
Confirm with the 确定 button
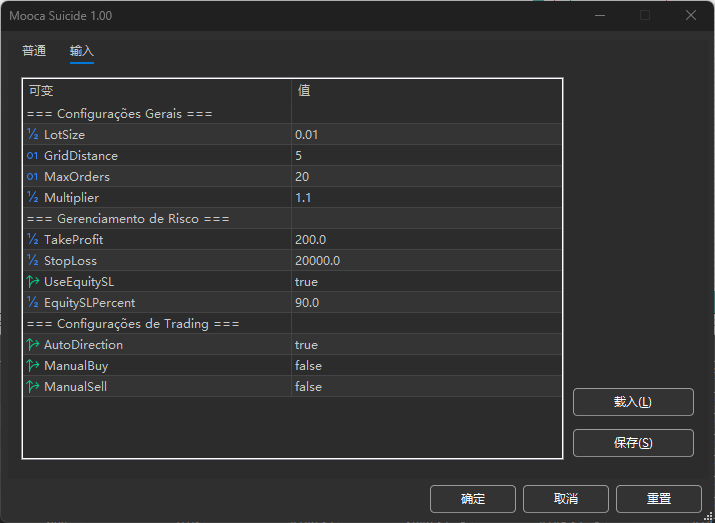[473, 499]
